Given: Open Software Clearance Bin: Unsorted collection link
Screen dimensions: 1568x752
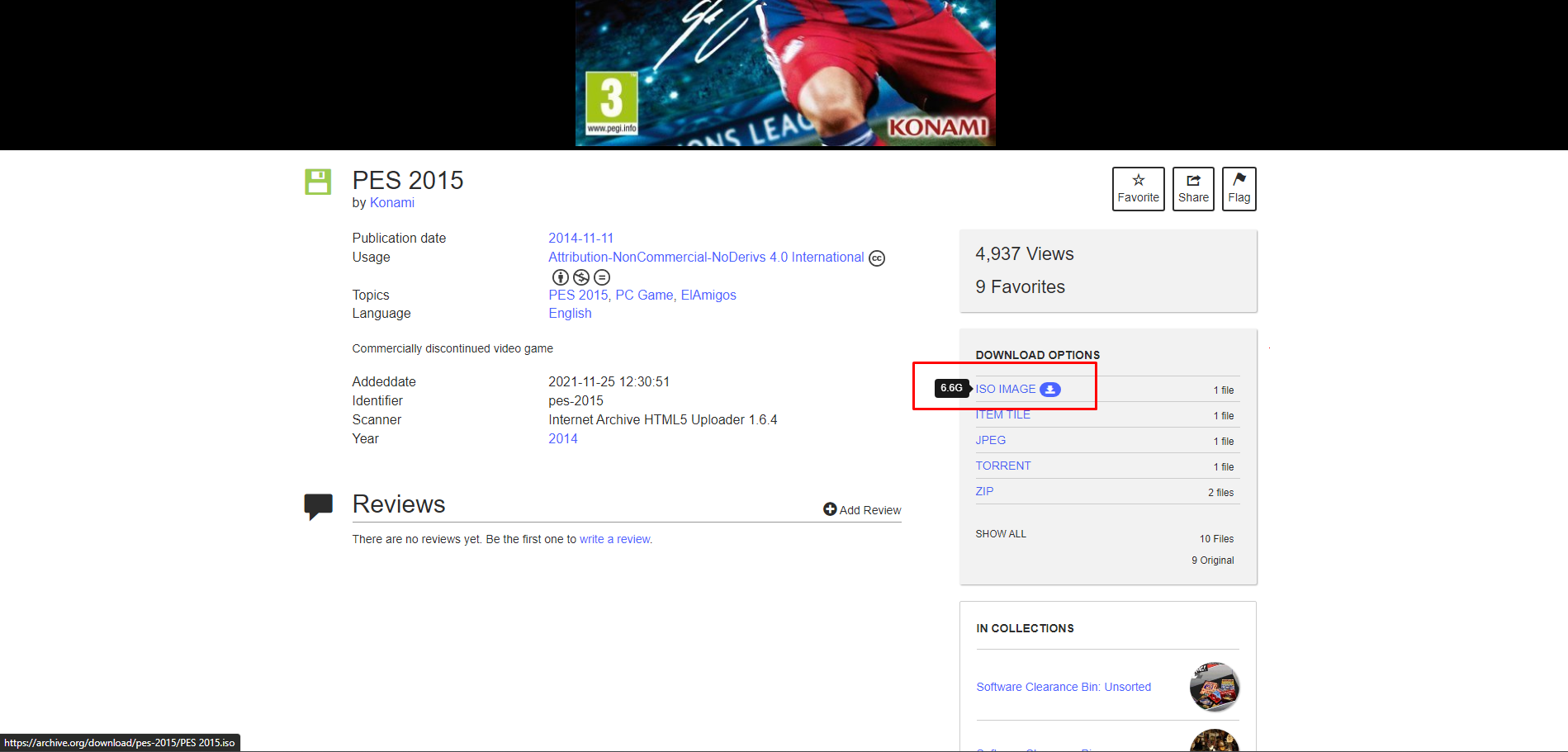Looking at the screenshot, I should (x=1063, y=687).
